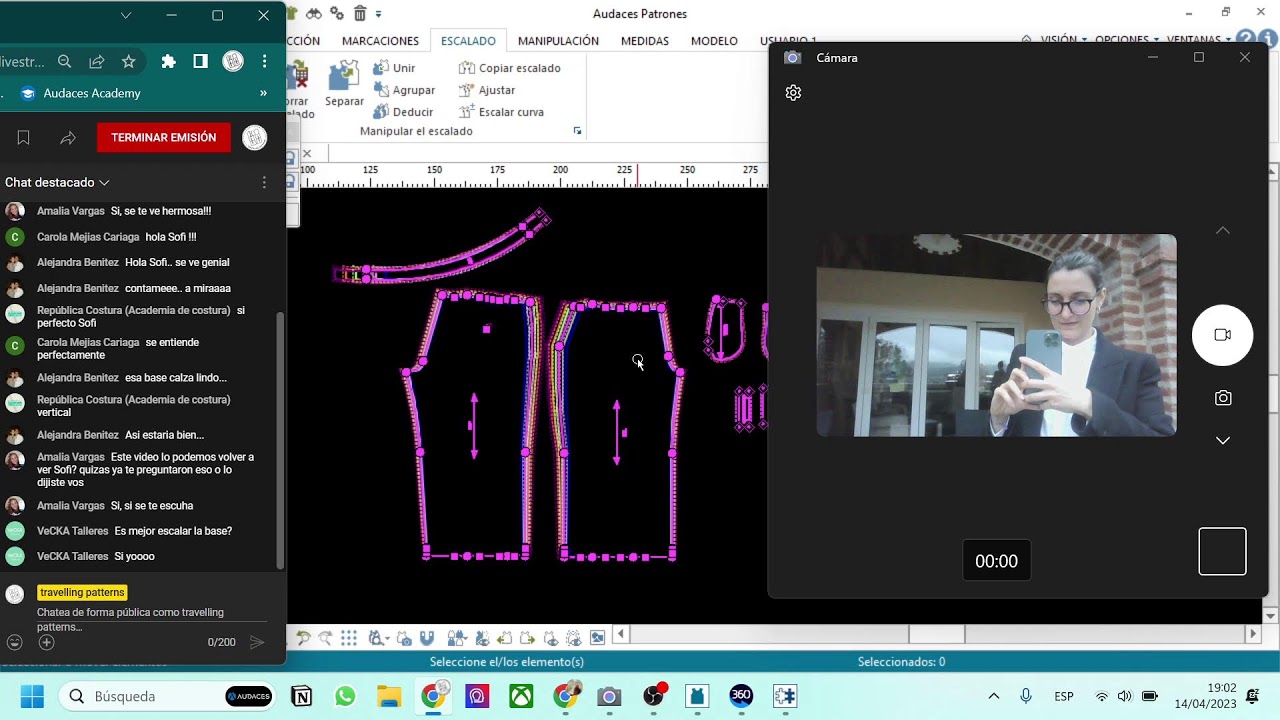
Task: Click the plus icon beside chat emoji button
Action: coord(46,642)
